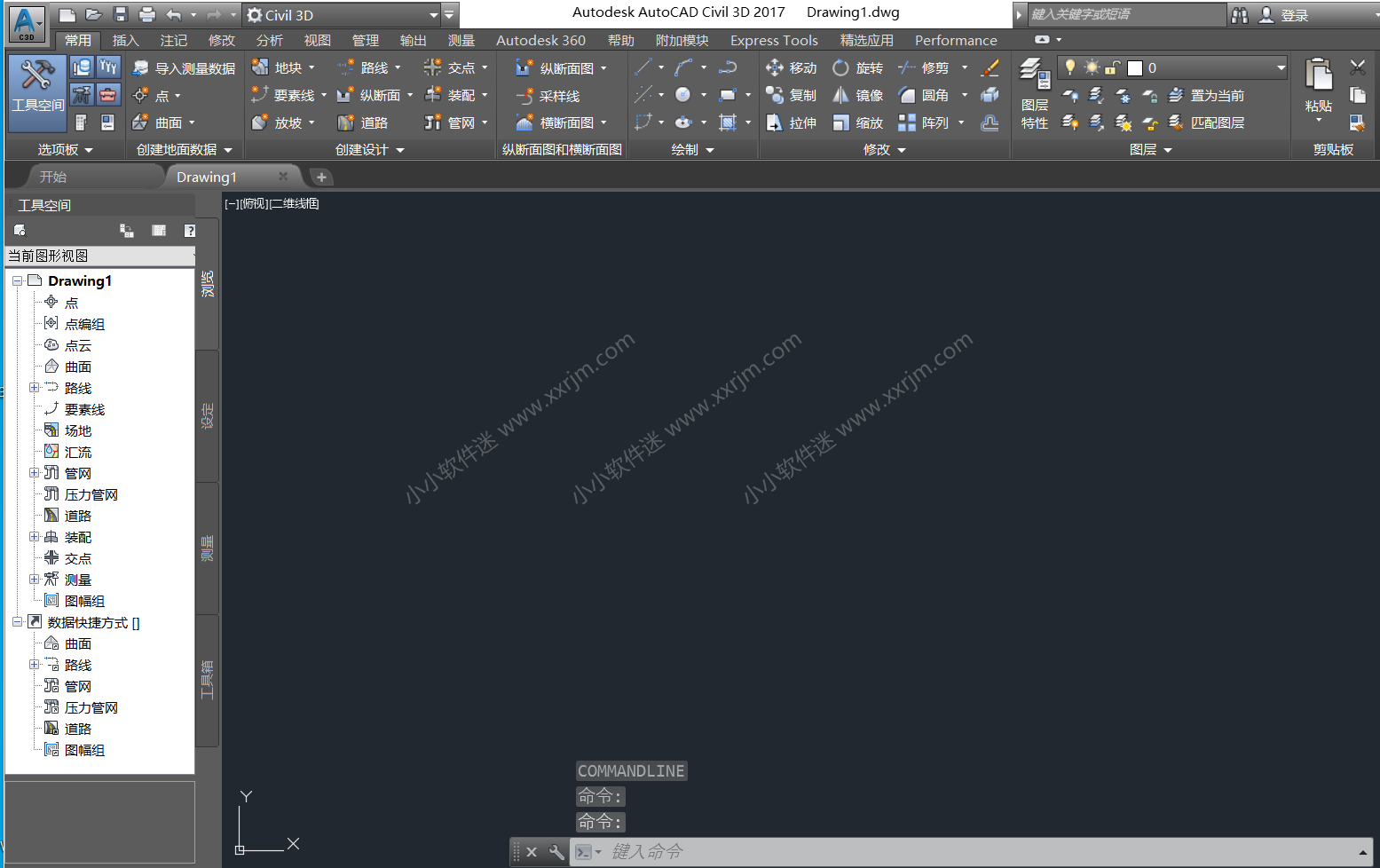Click the Profile View (纵断面图) tool
Viewport: 1380px width, 868px height.
click(556, 68)
